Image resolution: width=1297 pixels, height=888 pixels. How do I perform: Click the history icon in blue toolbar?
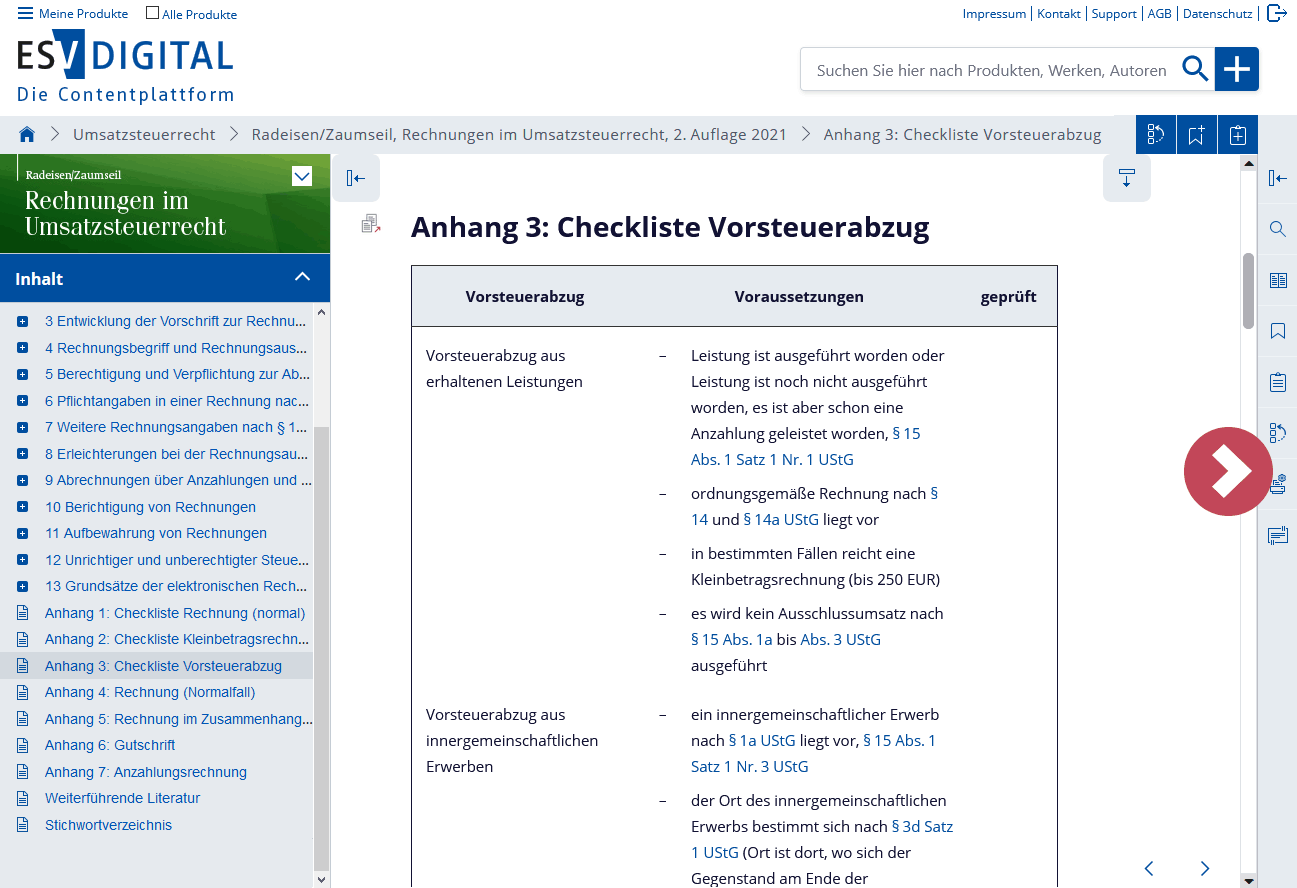coord(1156,135)
